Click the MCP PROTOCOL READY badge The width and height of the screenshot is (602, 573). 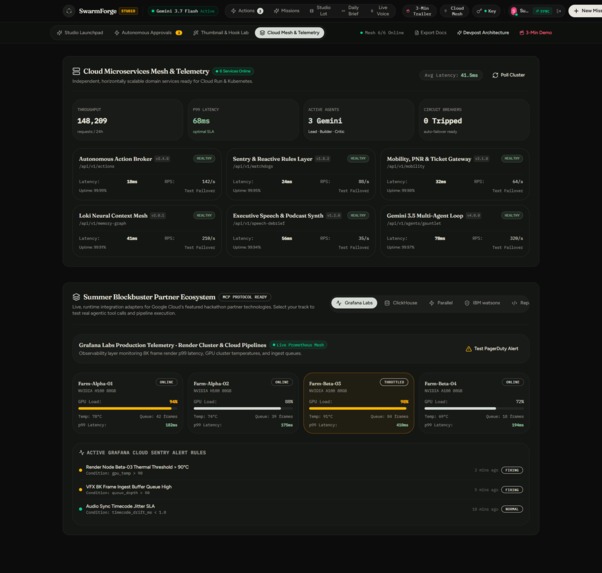point(245,297)
